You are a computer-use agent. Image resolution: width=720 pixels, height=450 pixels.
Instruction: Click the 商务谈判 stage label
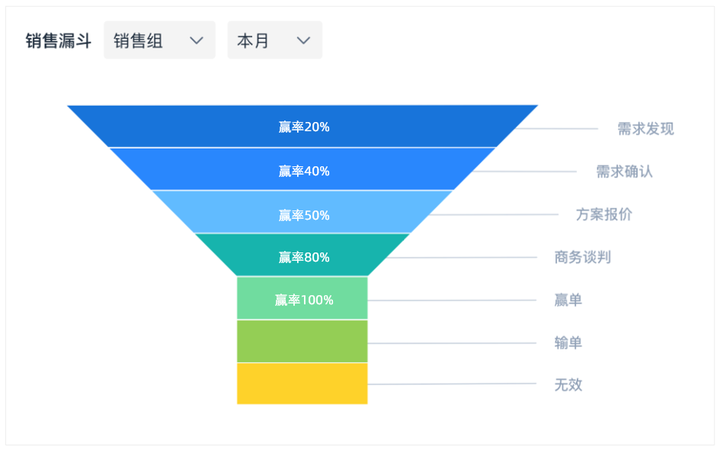[x=583, y=257]
